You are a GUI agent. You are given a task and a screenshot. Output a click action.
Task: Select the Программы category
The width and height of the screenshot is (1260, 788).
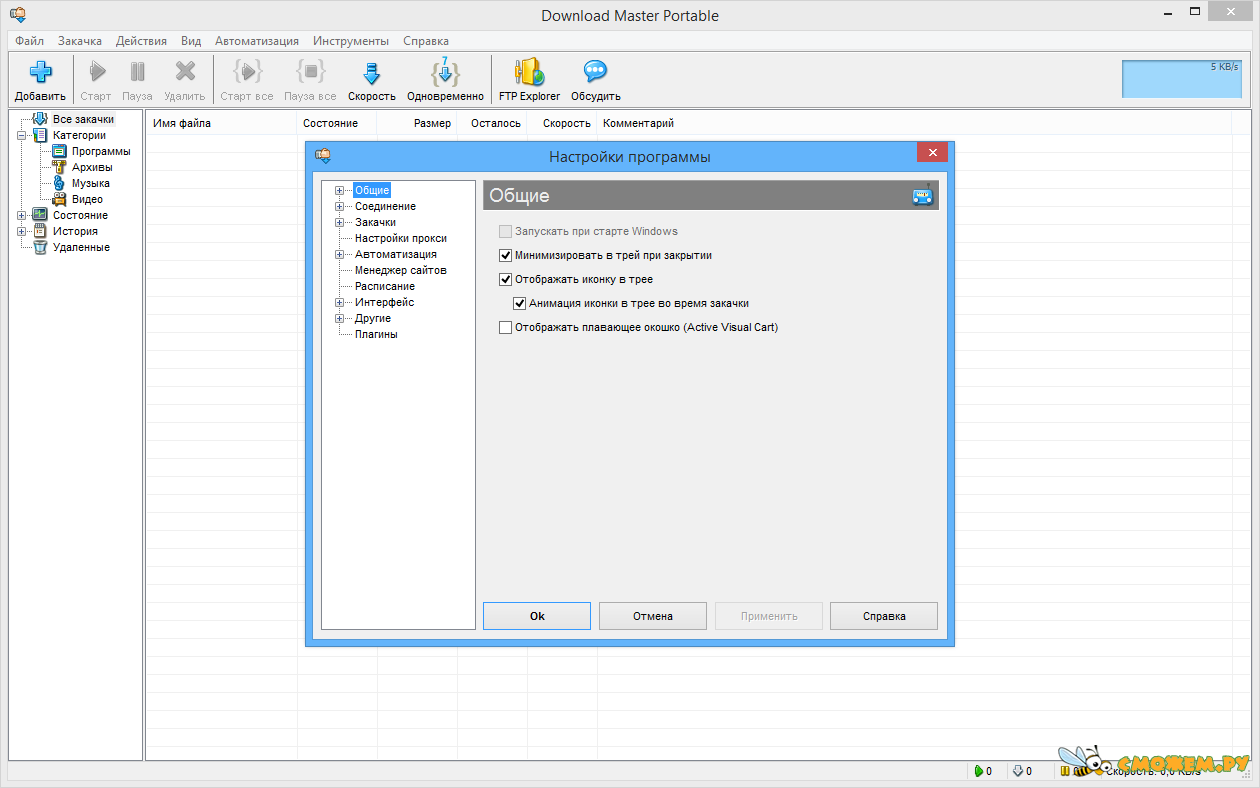point(100,152)
